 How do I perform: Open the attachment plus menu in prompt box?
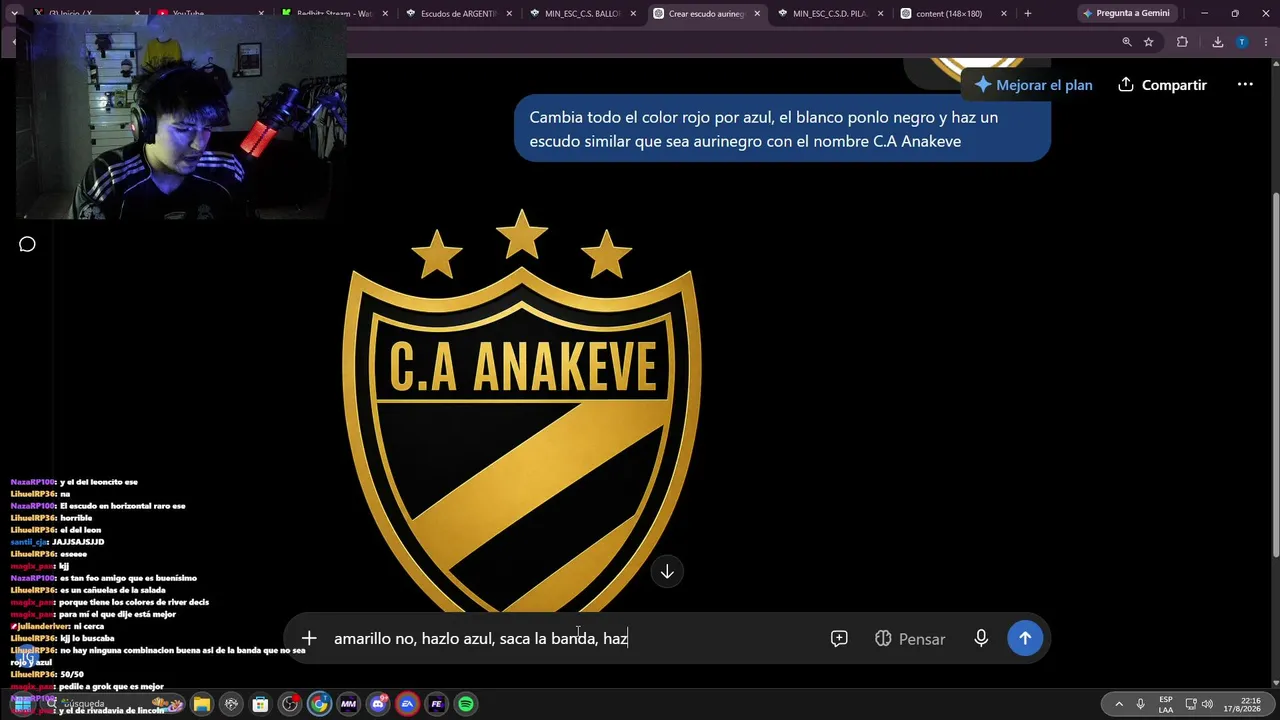tap(309, 638)
